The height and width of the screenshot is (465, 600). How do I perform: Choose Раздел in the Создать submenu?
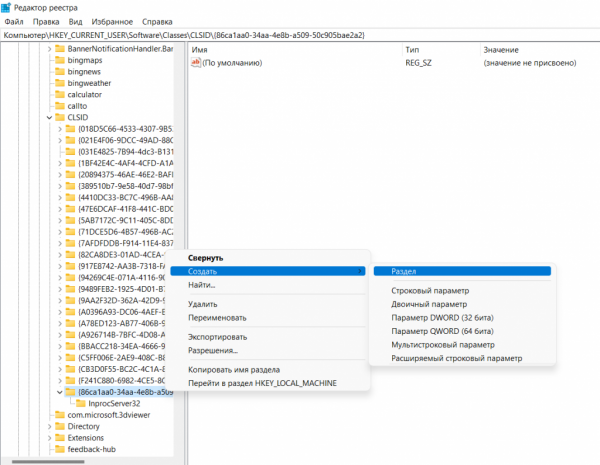[462, 271]
